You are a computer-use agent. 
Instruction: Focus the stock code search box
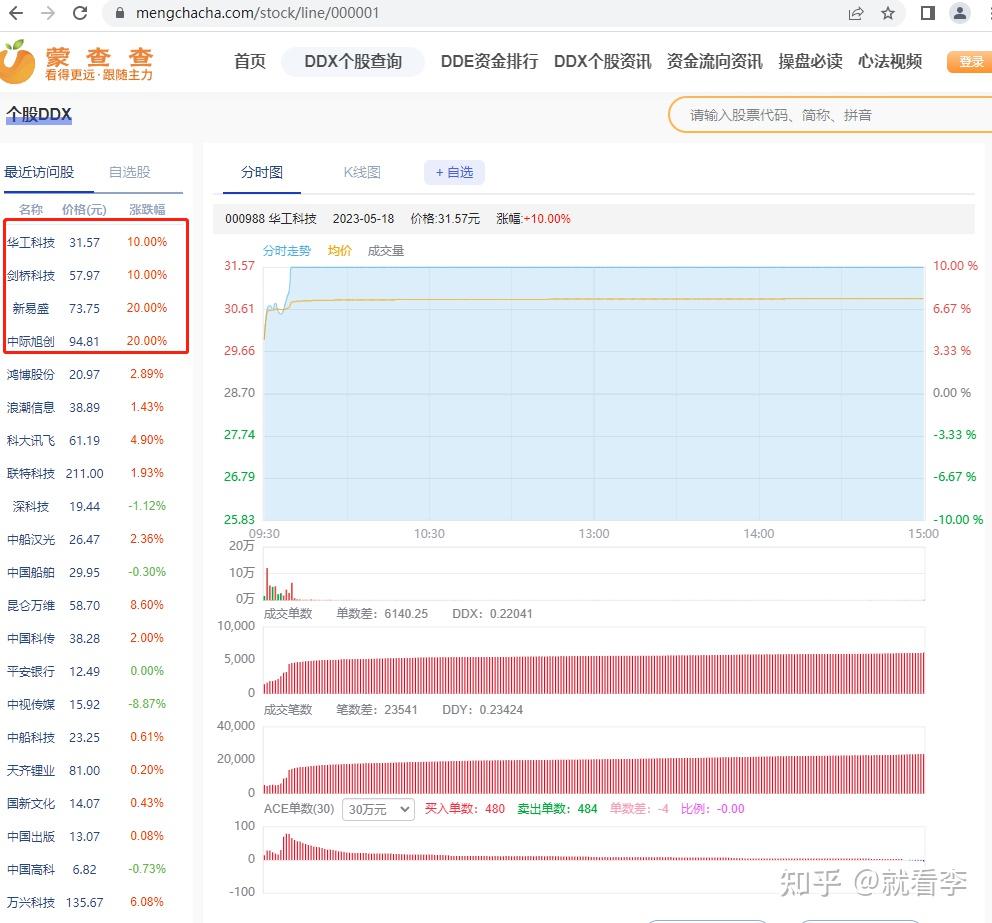pyautogui.click(x=830, y=115)
